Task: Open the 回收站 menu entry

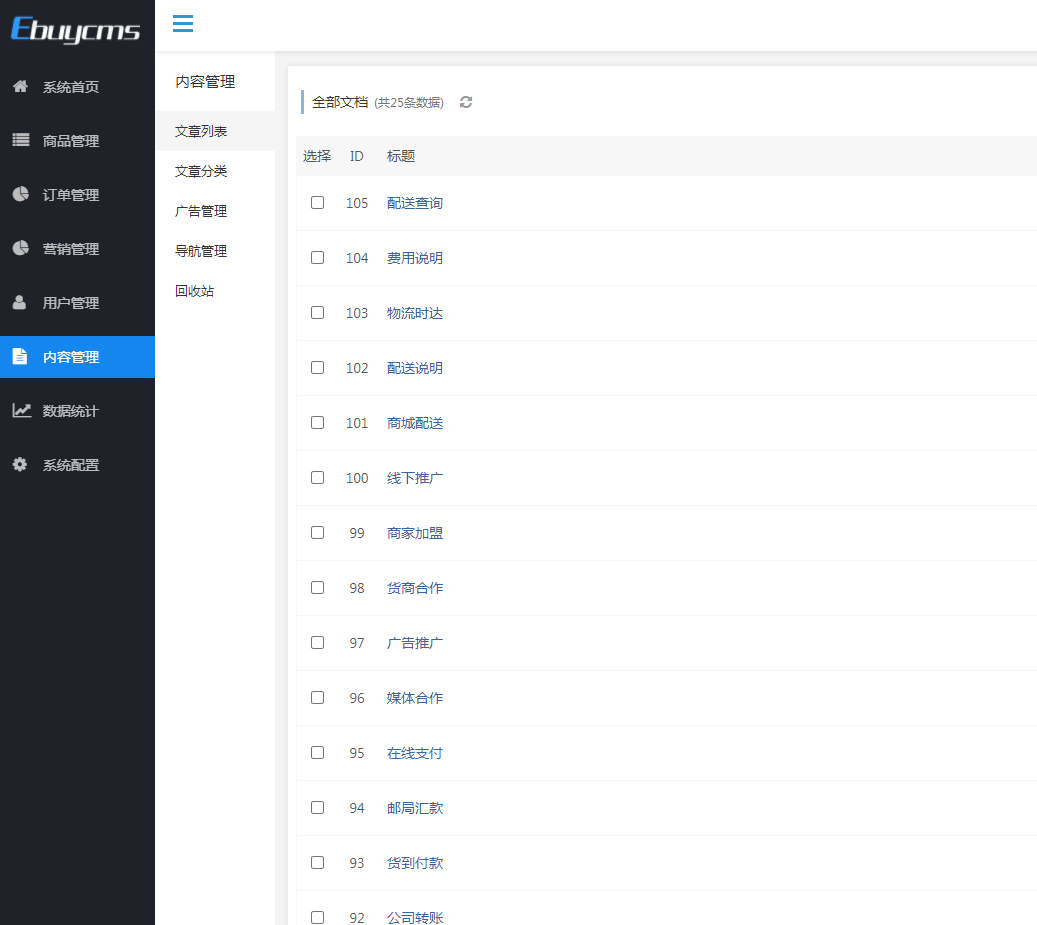Action: click(x=194, y=291)
